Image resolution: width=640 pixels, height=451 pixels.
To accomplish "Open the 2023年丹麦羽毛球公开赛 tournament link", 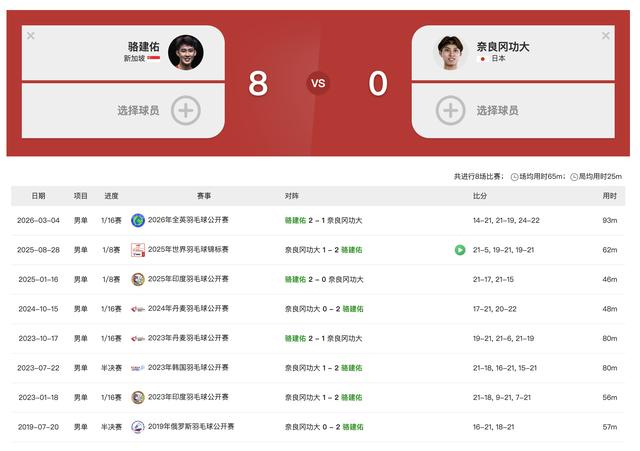I will [x=188, y=338].
